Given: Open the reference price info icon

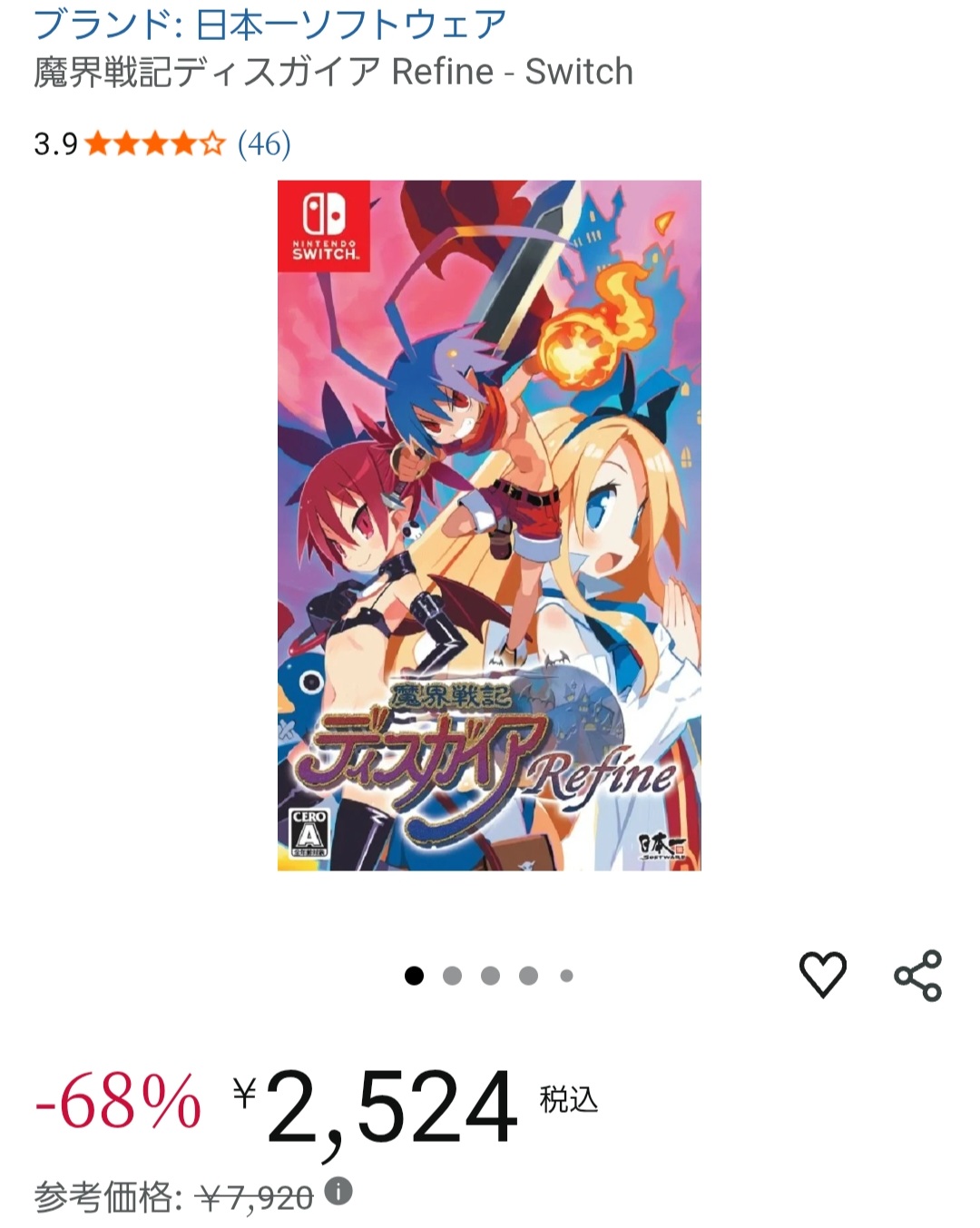Looking at the screenshot, I should tap(338, 1191).
